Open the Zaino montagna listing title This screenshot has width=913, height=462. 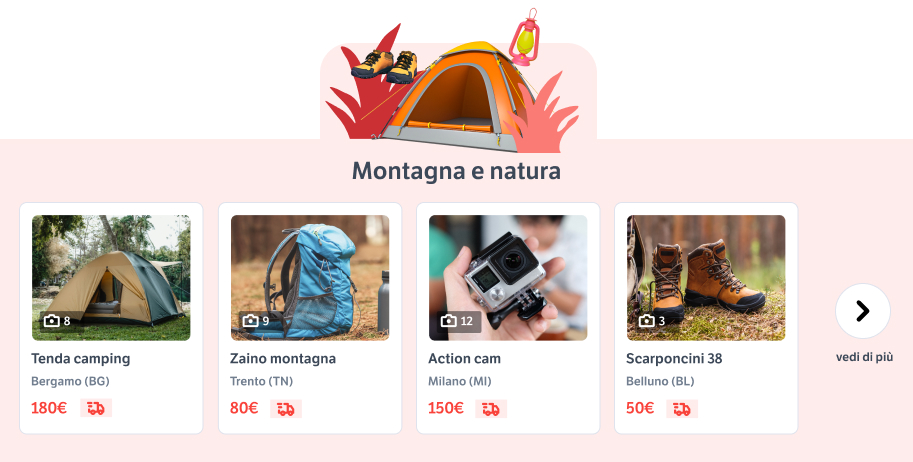click(282, 358)
